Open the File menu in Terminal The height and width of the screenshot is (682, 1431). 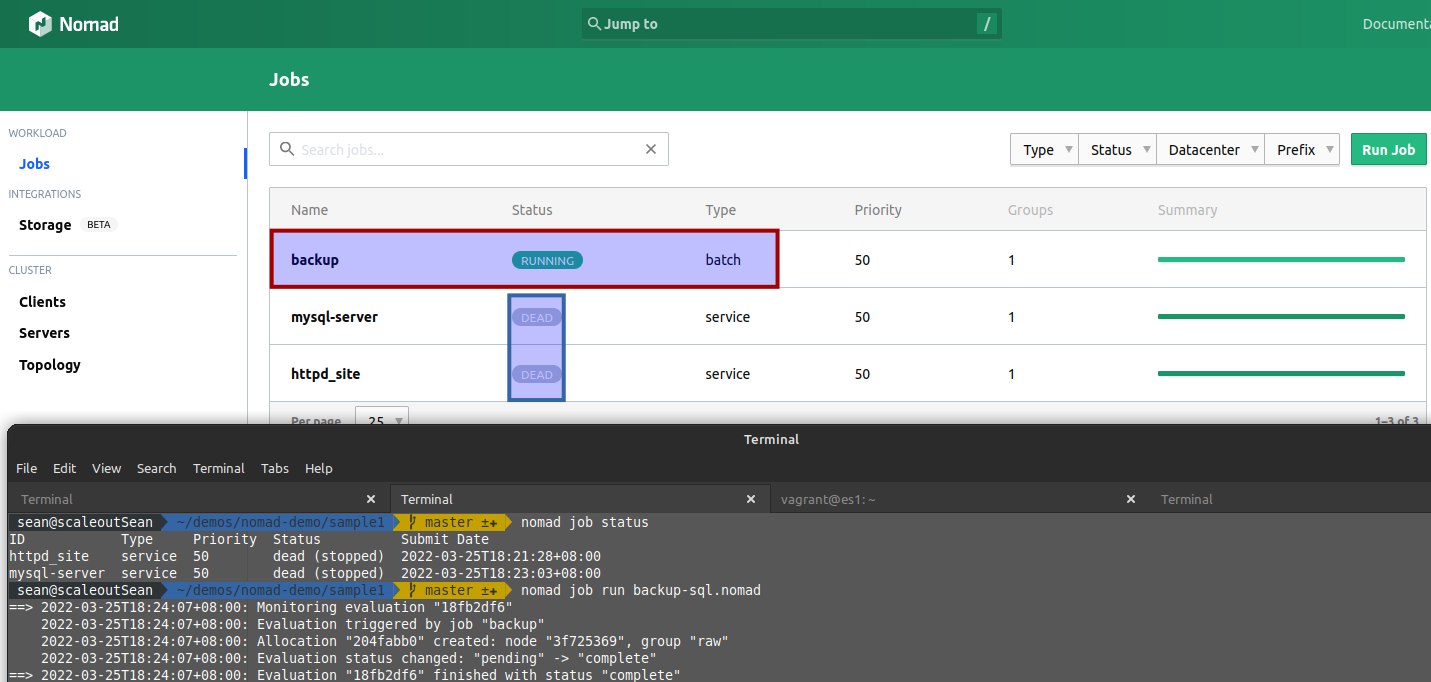pos(26,468)
